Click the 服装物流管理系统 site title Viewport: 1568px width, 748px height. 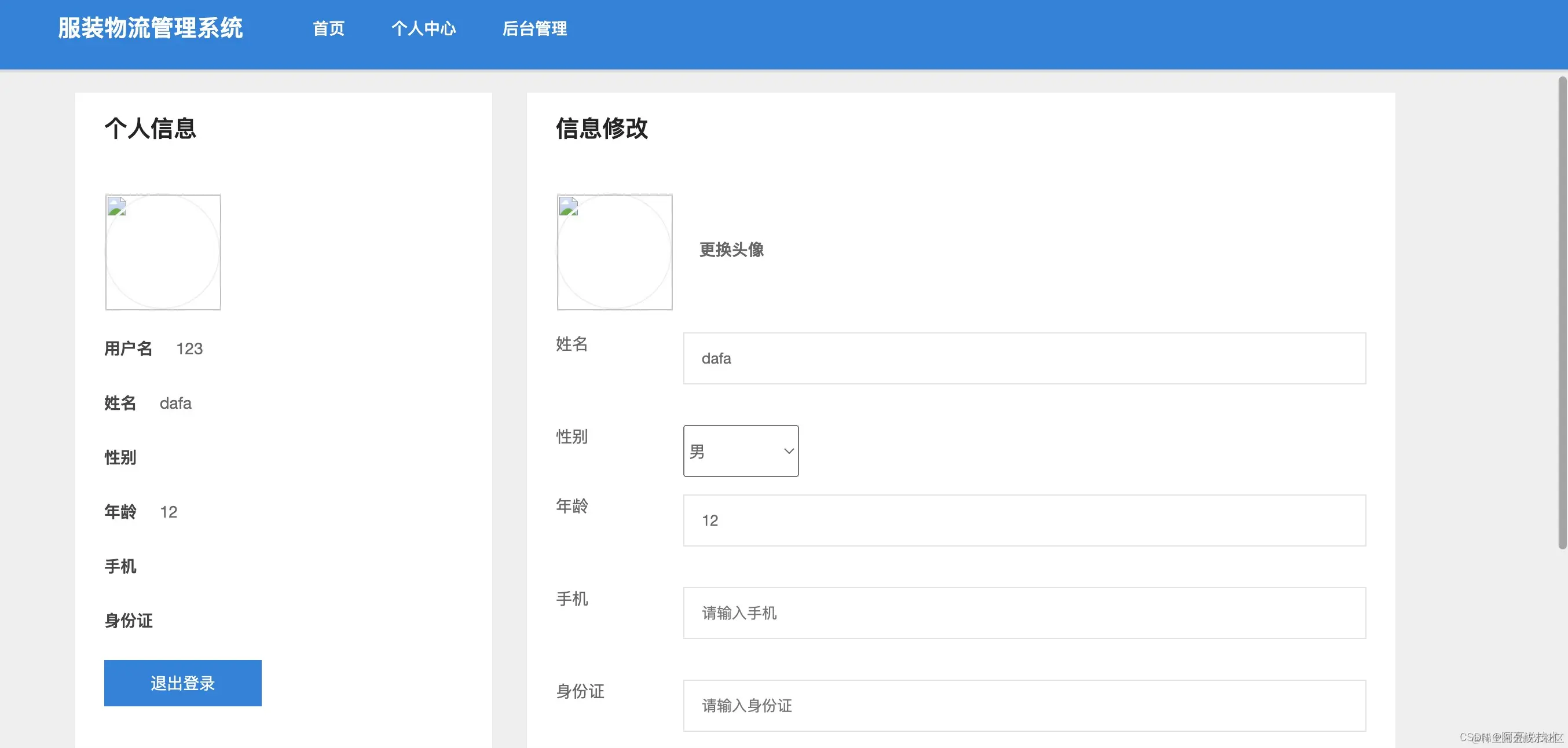[x=151, y=28]
